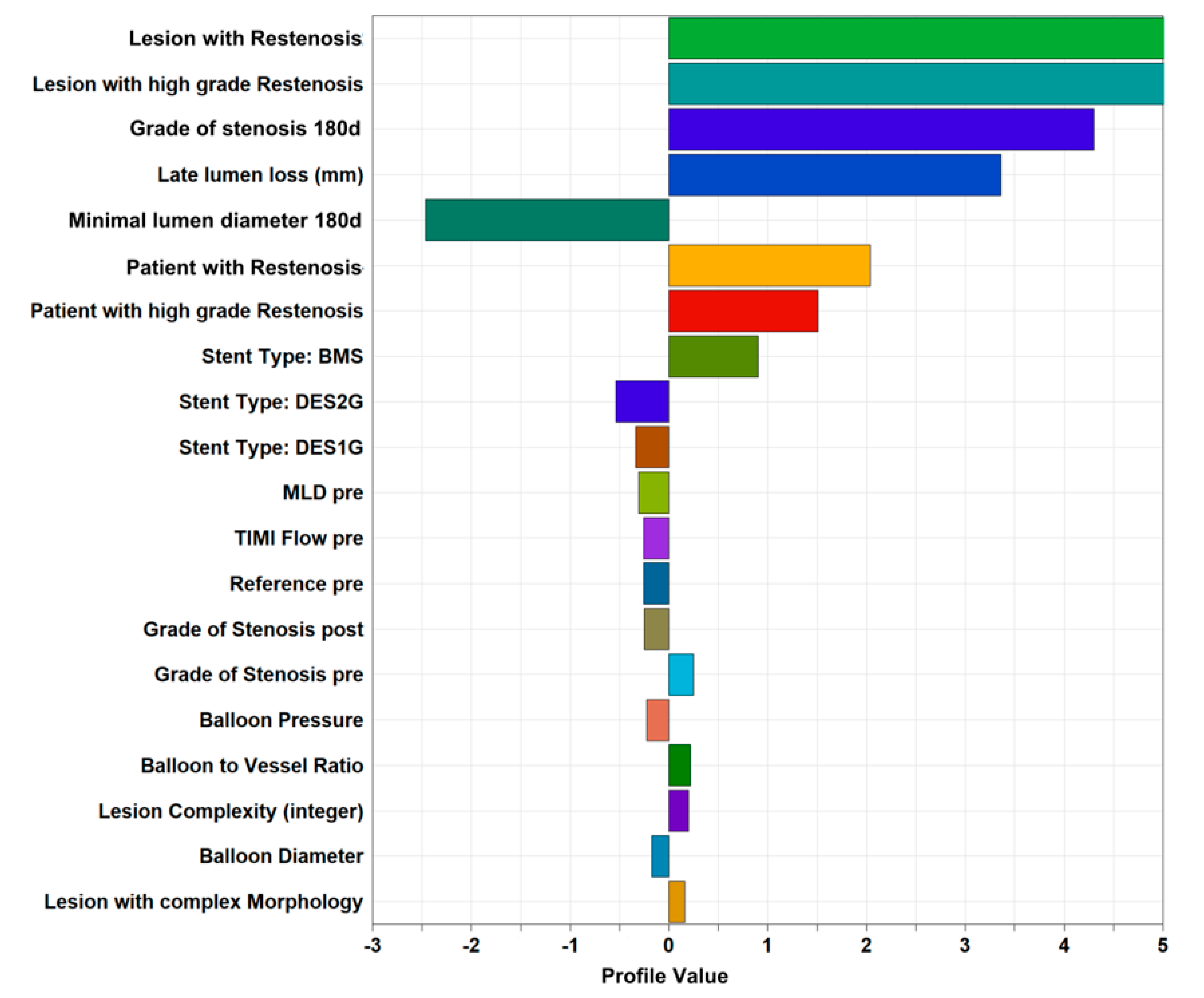Select the Grade of stenosis 180d bar
The height and width of the screenshot is (998, 1204).
point(881,129)
